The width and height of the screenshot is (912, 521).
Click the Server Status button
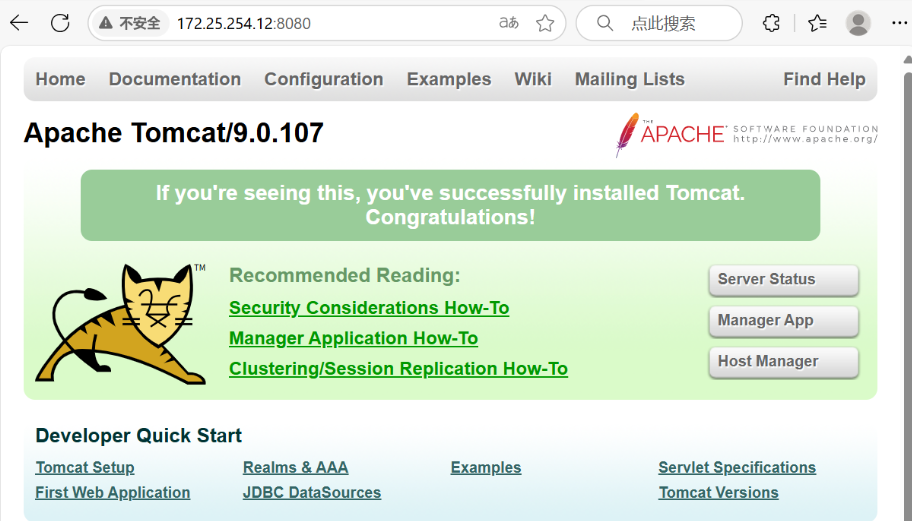[783, 280]
